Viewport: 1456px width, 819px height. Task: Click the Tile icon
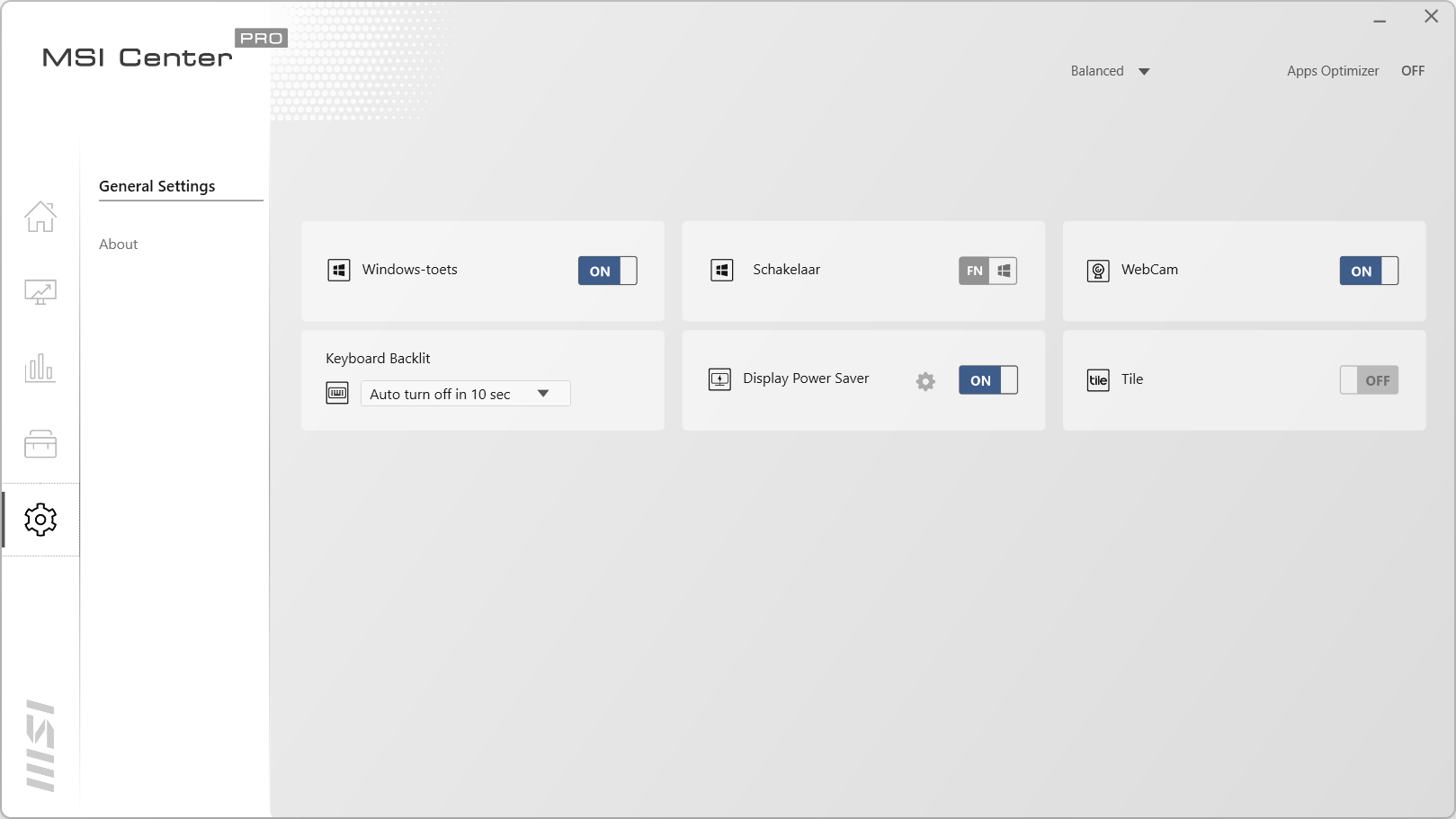1098,380
